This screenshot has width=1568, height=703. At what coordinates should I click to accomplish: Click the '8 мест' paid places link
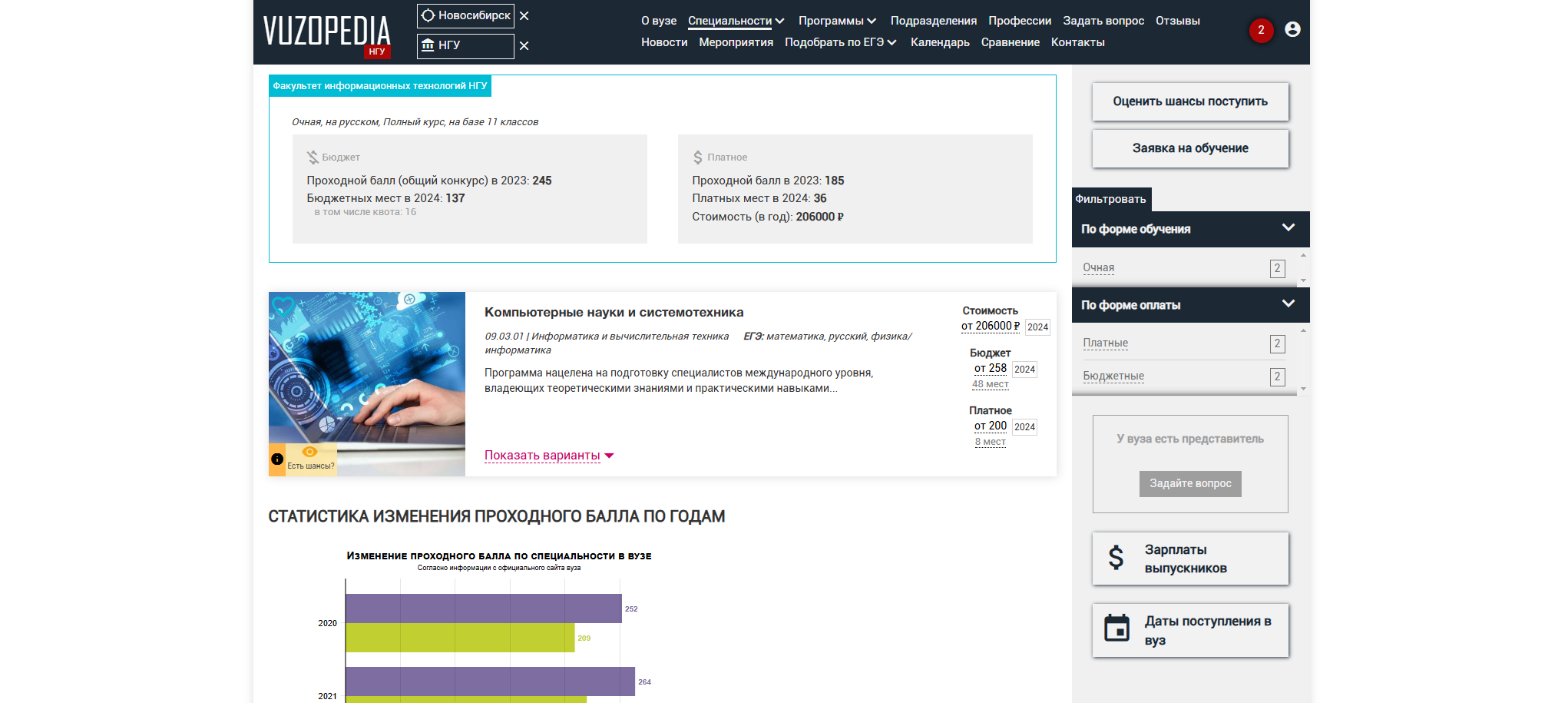click(991, 442)
